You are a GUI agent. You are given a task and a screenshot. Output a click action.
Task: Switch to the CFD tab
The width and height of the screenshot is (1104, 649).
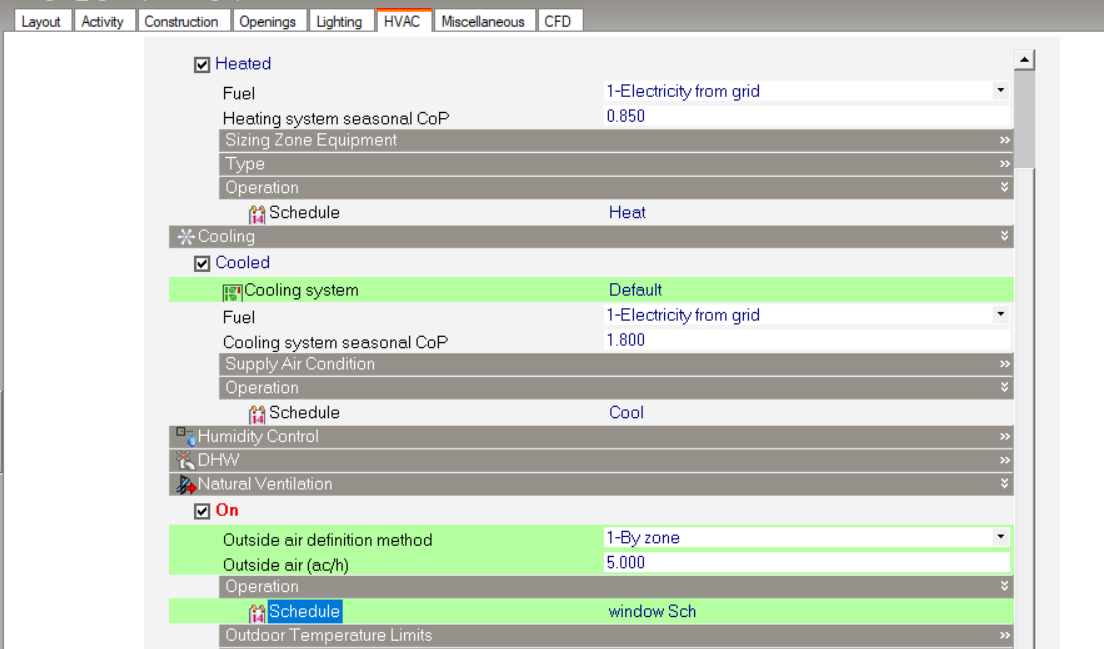coord(558,21)
